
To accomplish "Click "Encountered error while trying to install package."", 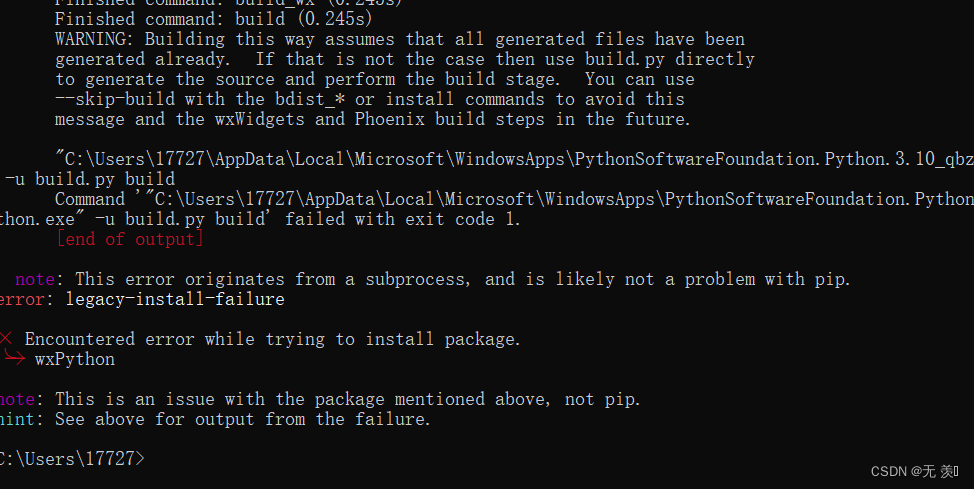I will pyautogui.click(x=272, y=339).
